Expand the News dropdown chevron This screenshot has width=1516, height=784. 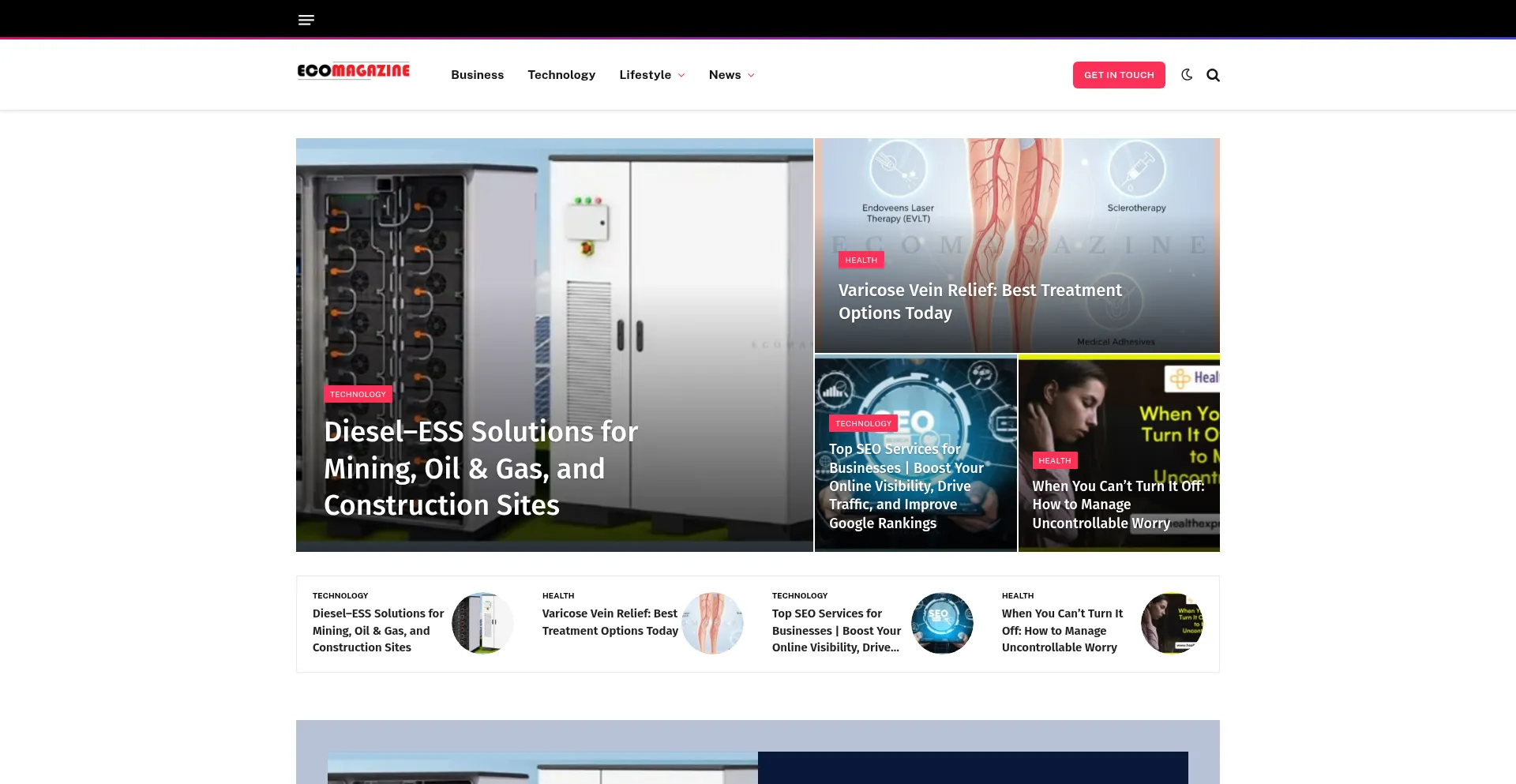pyautogui.click(x=751, y=76)
